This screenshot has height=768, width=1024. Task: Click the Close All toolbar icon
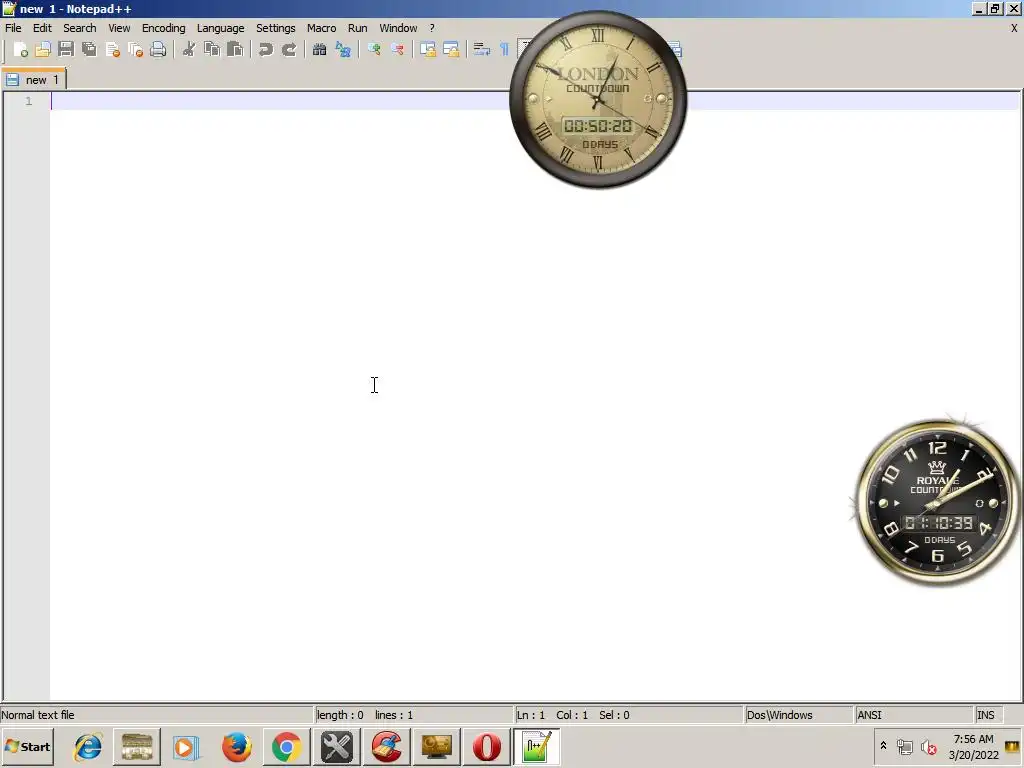135,50
